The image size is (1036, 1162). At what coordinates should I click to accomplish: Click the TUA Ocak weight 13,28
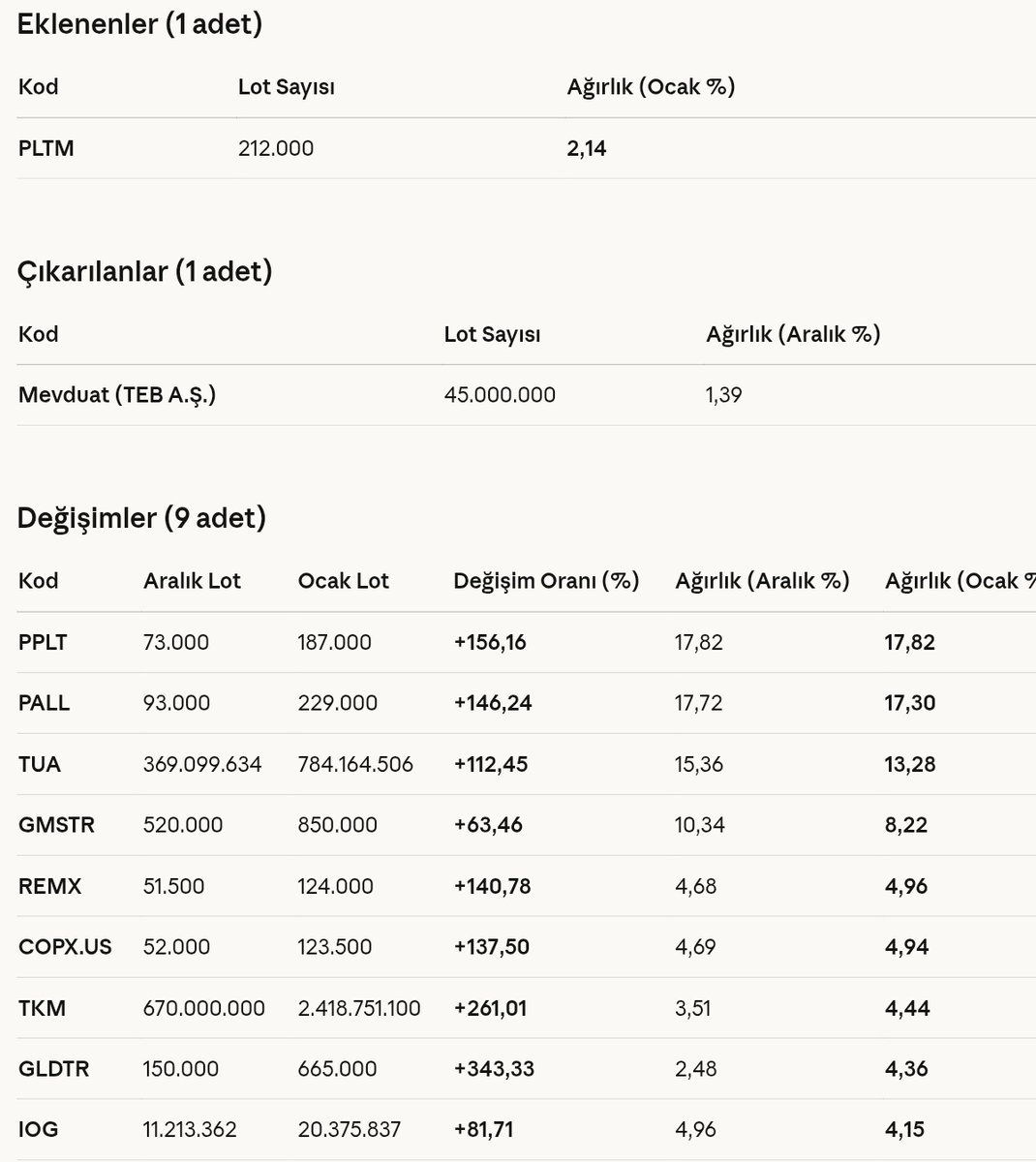pos(911,764)
